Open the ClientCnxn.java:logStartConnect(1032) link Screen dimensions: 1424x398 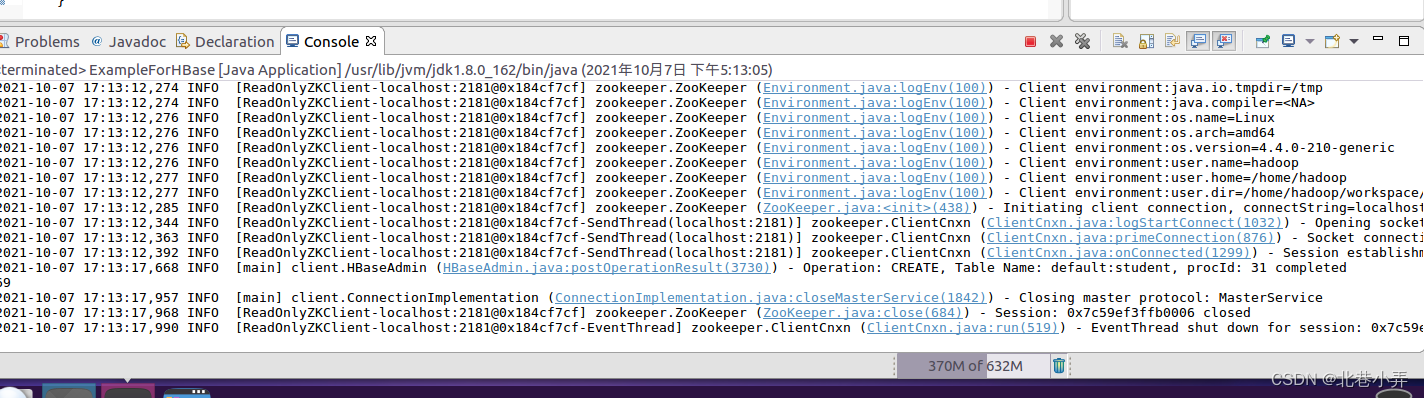[1136, 223]
